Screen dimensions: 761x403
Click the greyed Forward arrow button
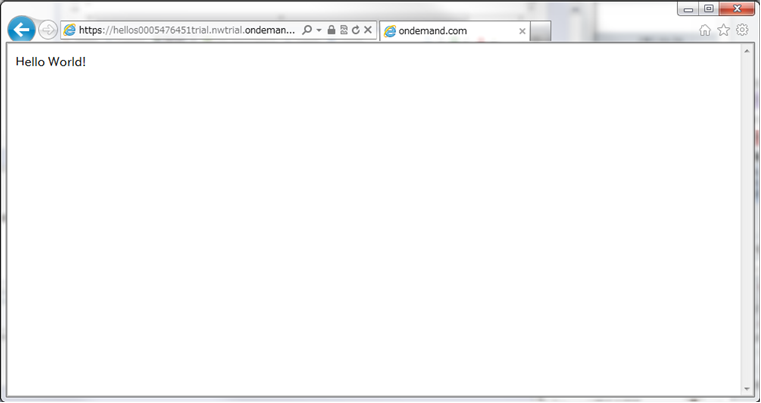point(48,30)
